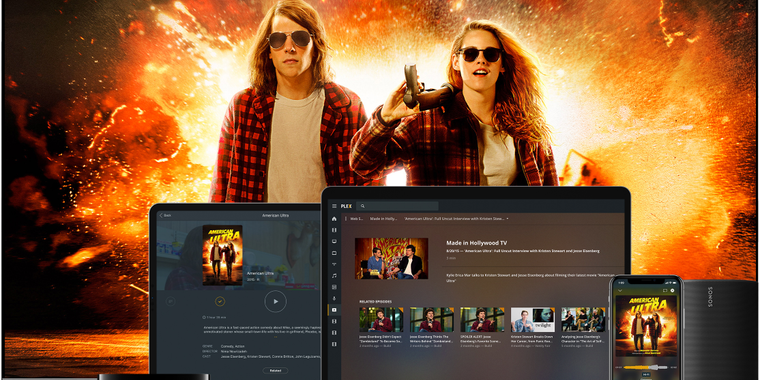Go to Home in Plex sidebar
This screenshot has height=380, width=760.
[334, 219]
